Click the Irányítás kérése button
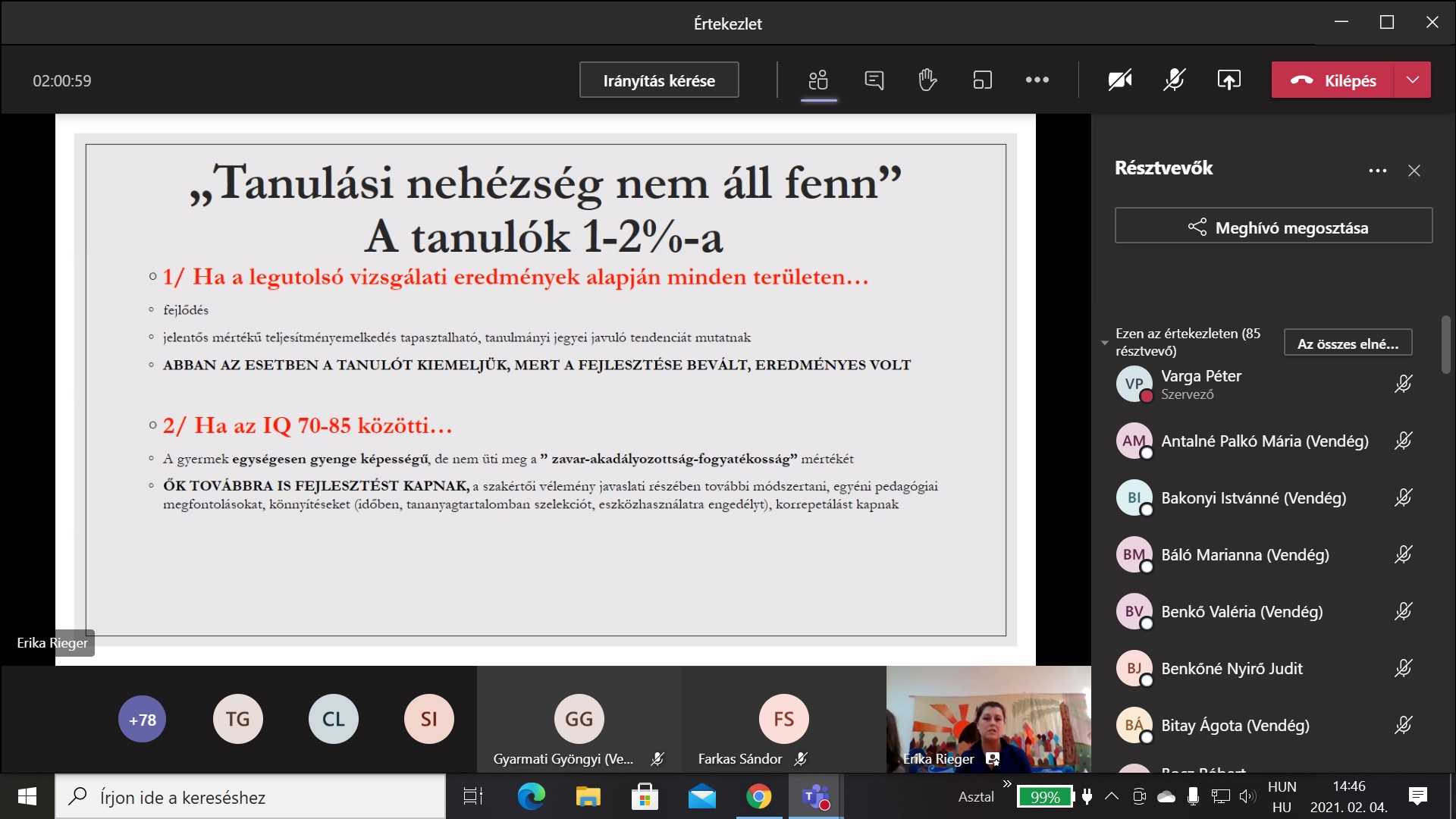1456x819 pixels. (658, 80)
